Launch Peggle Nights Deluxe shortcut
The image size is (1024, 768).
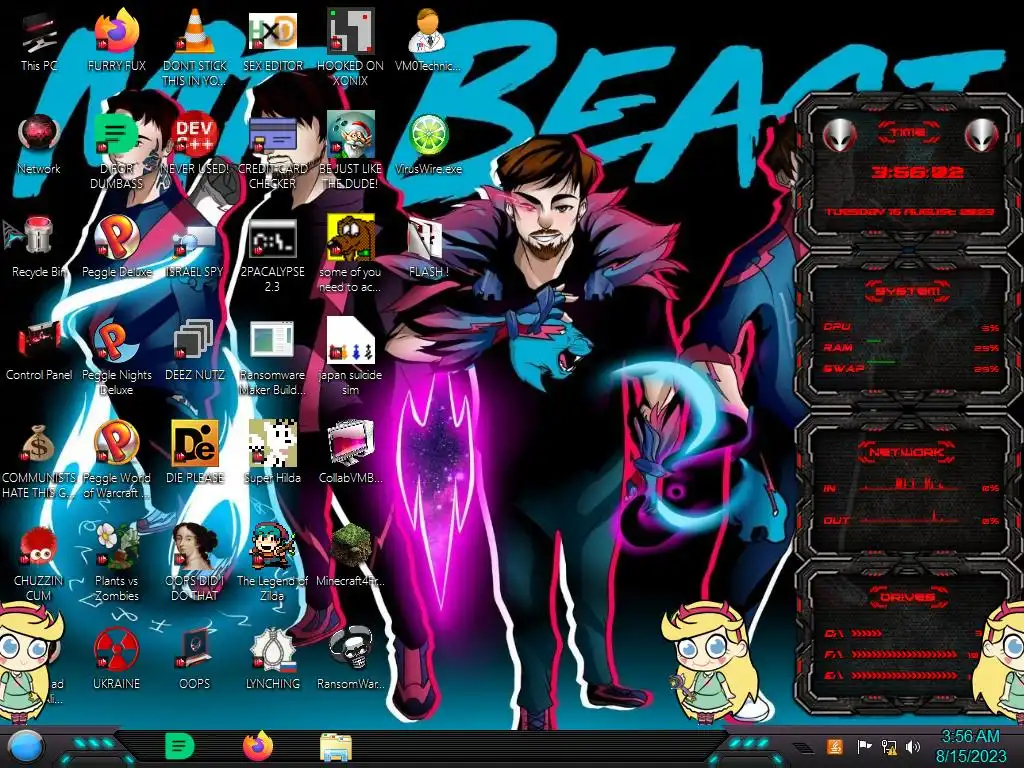tap(116, 358)
